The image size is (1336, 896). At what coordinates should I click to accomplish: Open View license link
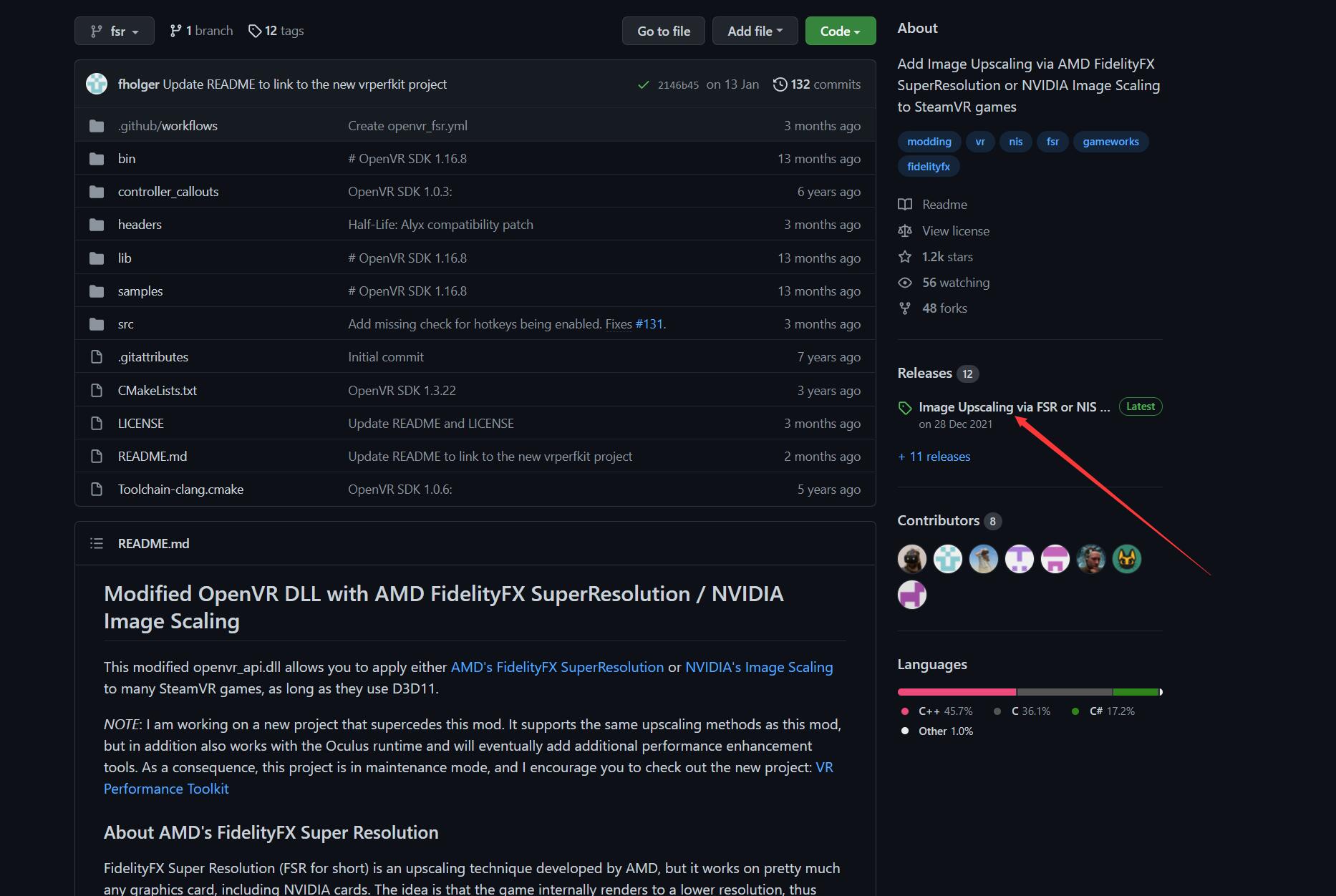coord(944,231)
